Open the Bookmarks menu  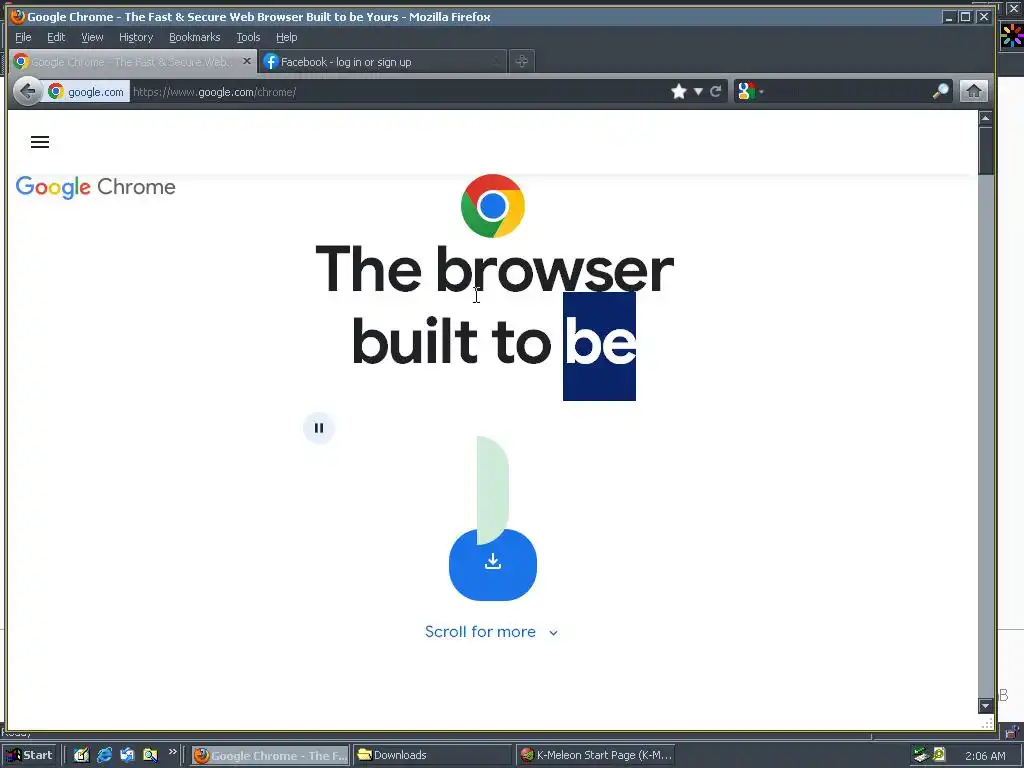tap(195, 37)
